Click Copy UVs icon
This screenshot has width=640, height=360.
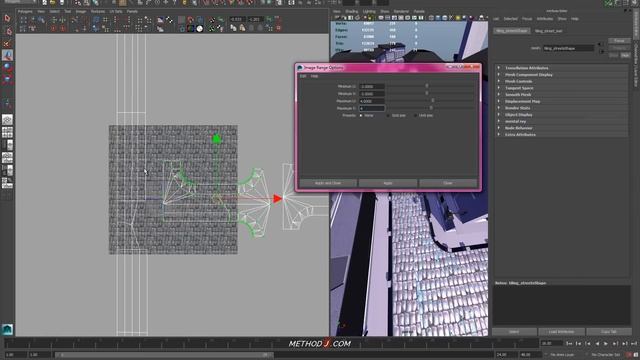click(x=233, y=28)
